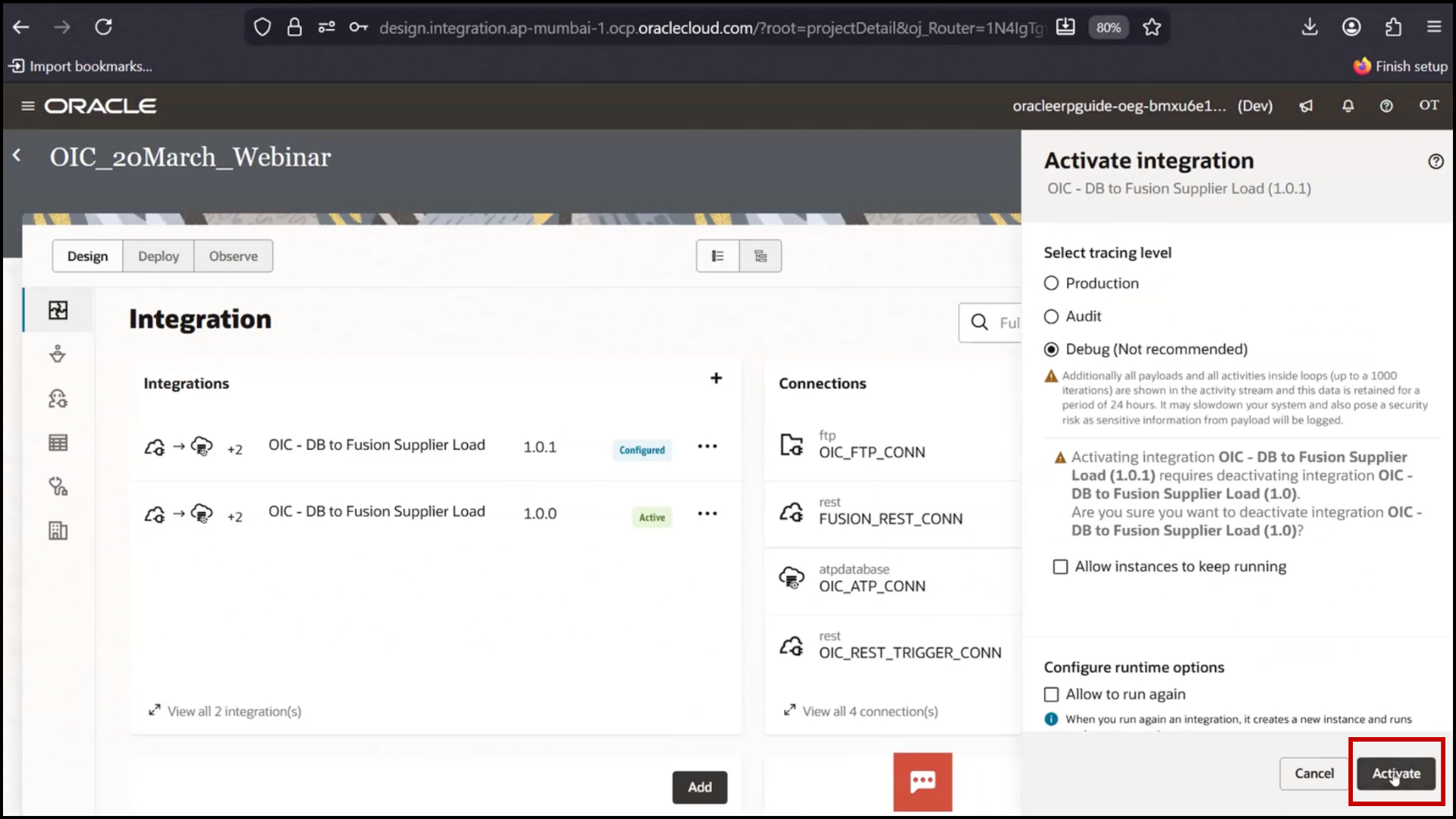Switch to list view layout icon
The image size is (1456, 819).
click(x=717, y=256)
